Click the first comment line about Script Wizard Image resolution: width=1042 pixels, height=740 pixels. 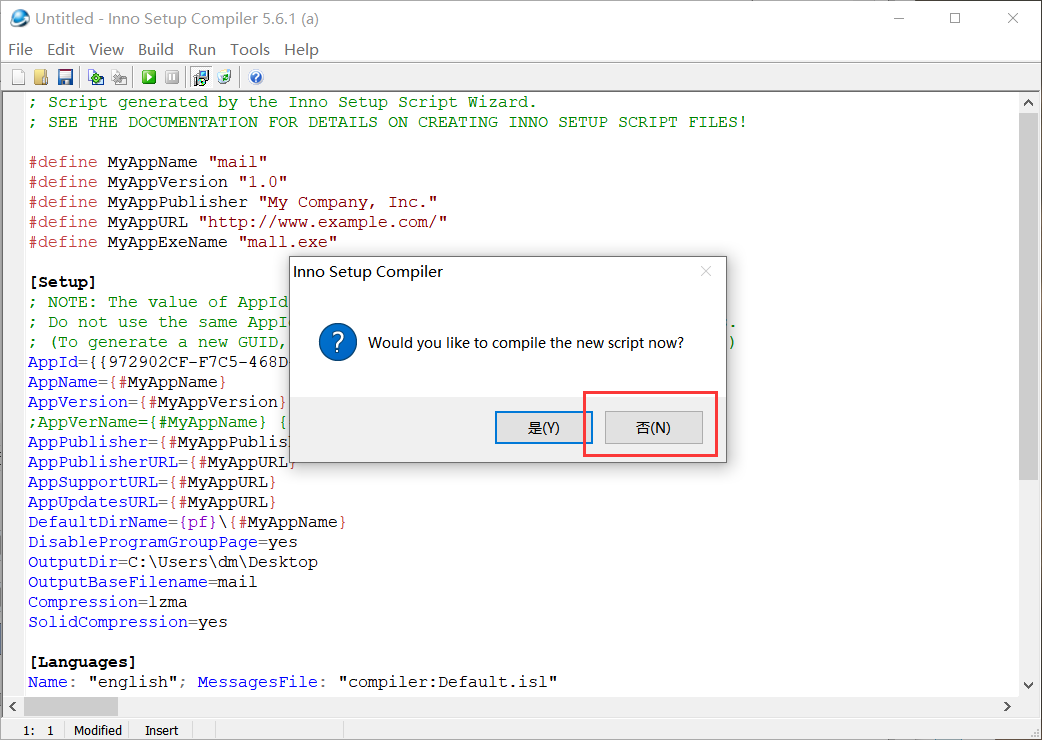pos(282,102)
